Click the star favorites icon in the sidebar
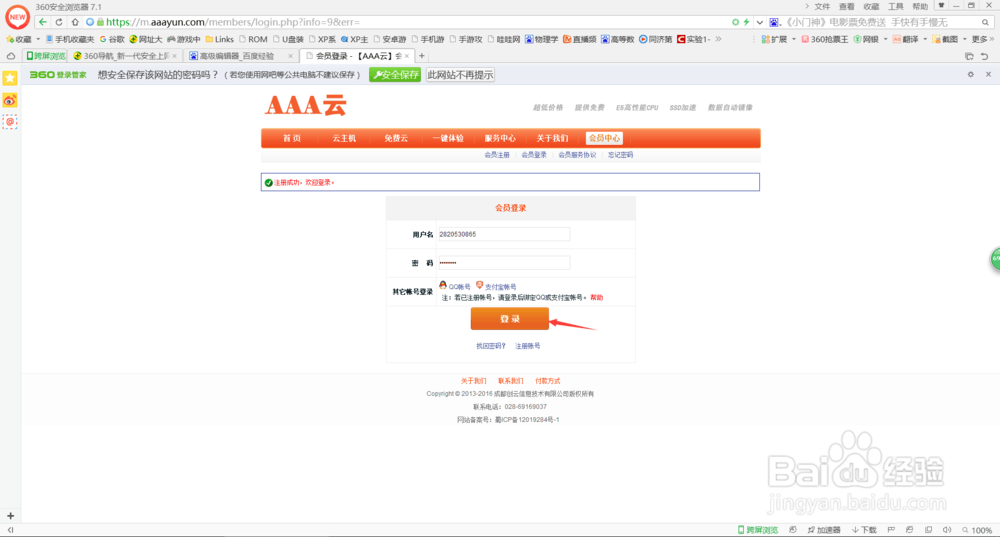The image size is (1000, 537). 10,78
